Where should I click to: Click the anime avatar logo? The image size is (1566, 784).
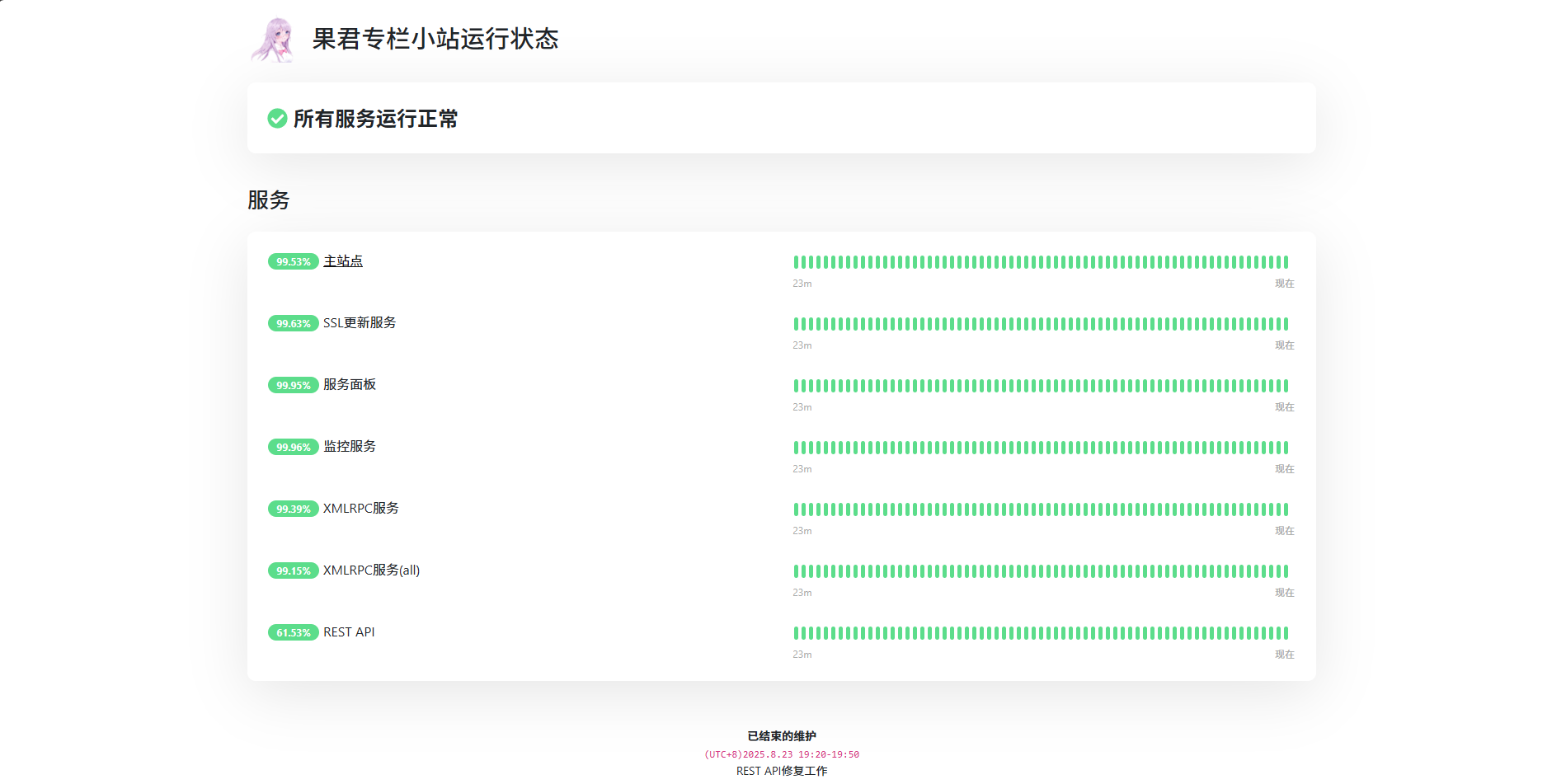pos(273,40)
